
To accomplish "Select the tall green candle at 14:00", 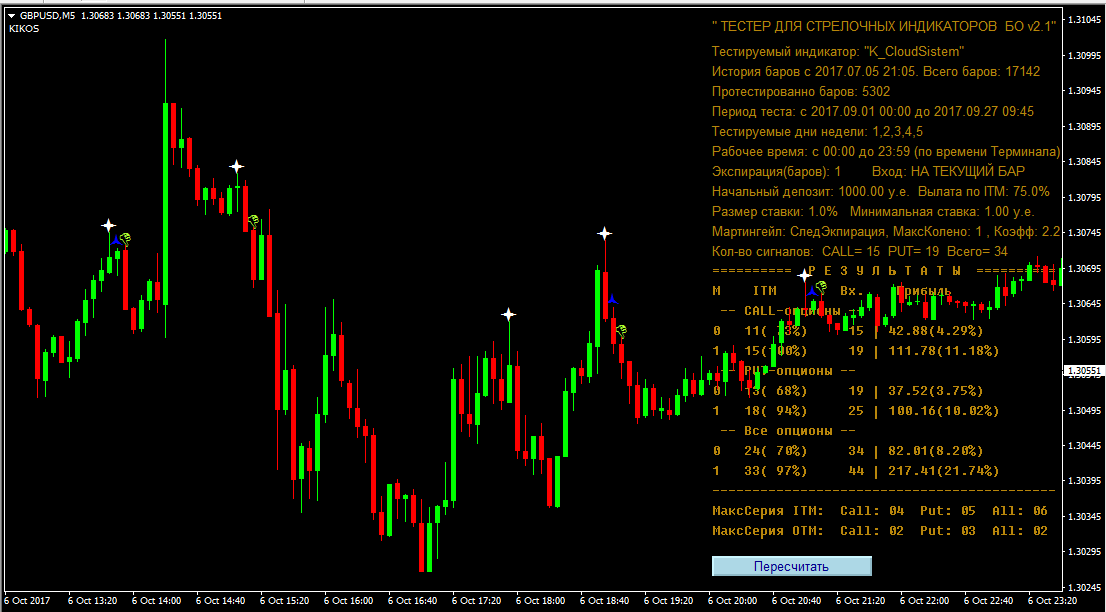I will pyautogui.click(x=166, y=200).
